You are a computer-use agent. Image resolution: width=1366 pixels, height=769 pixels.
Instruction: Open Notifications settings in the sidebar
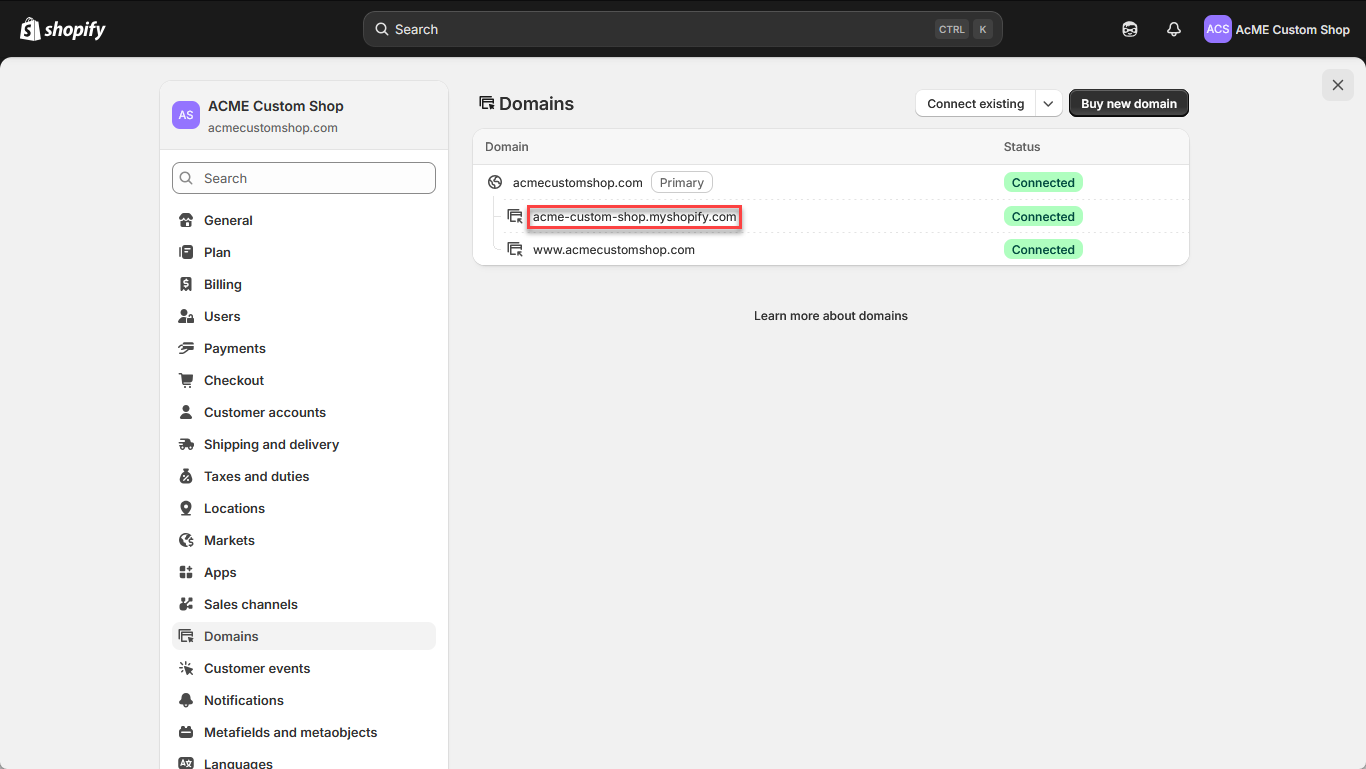tap(304, 700)
